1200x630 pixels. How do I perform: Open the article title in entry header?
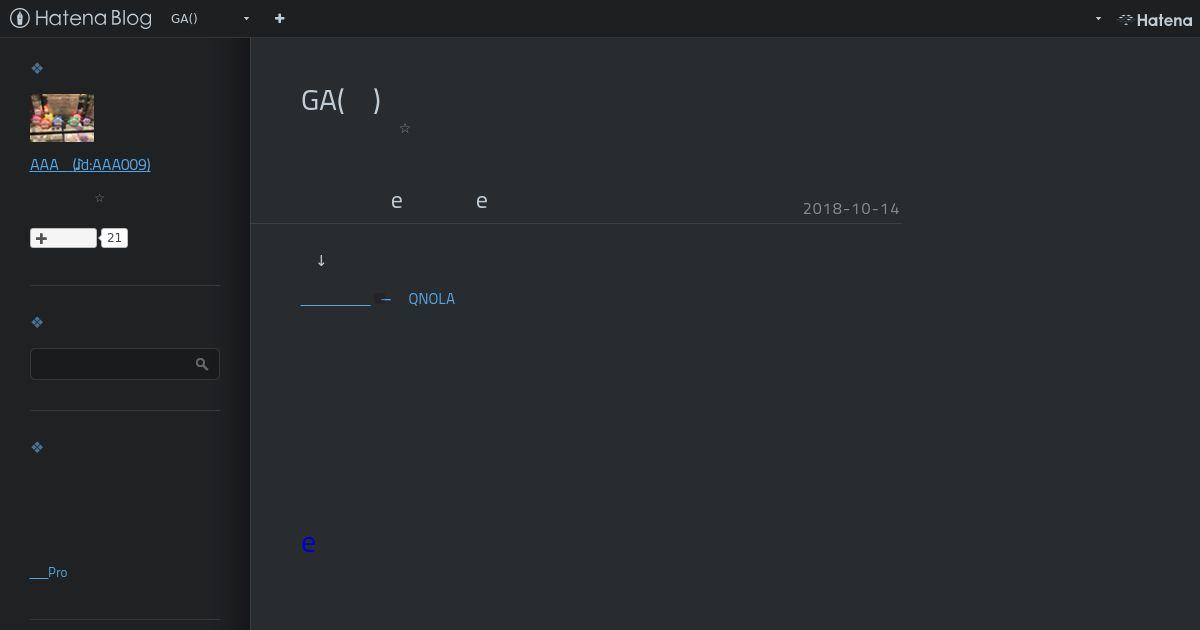[x=439, y=201]
